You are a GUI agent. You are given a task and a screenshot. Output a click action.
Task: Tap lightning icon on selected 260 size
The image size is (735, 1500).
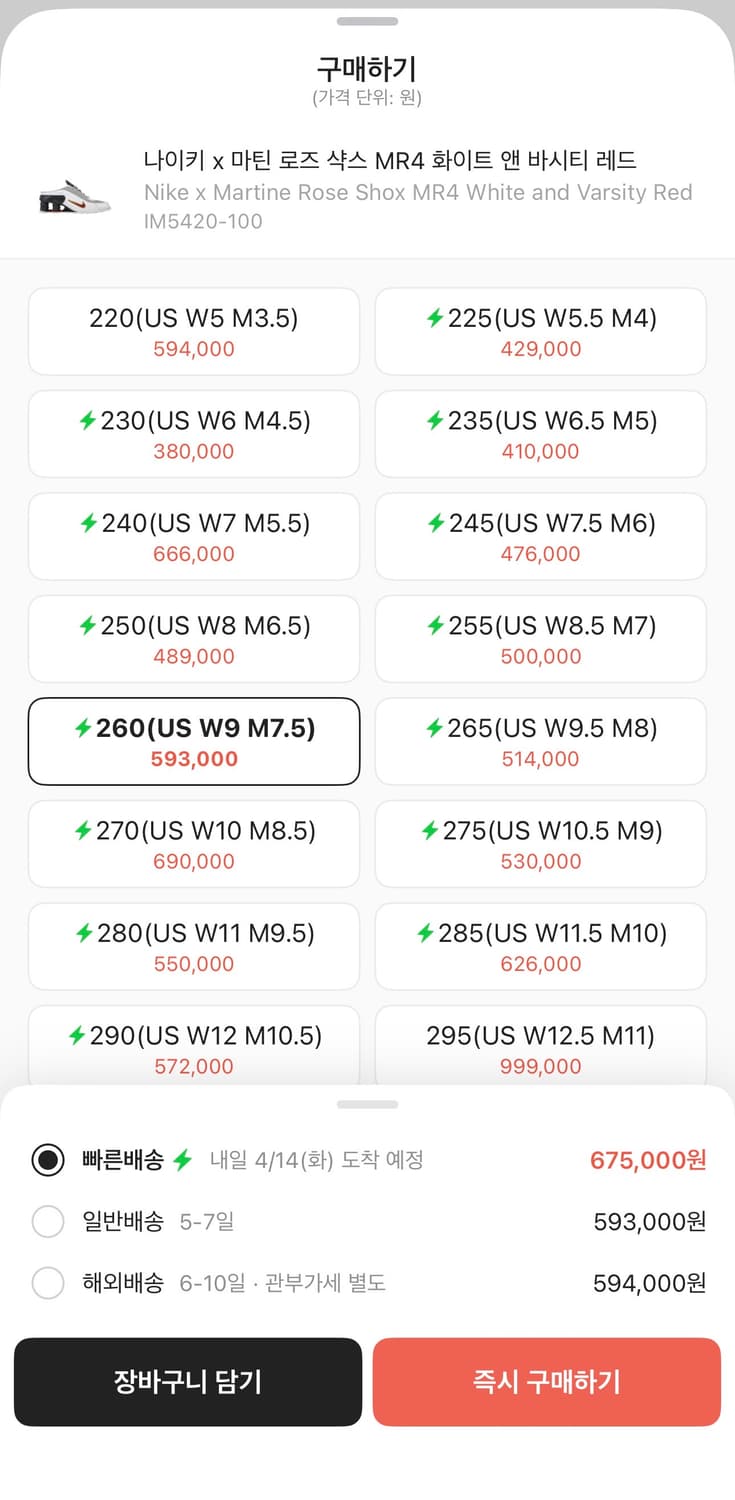point(84,728)
